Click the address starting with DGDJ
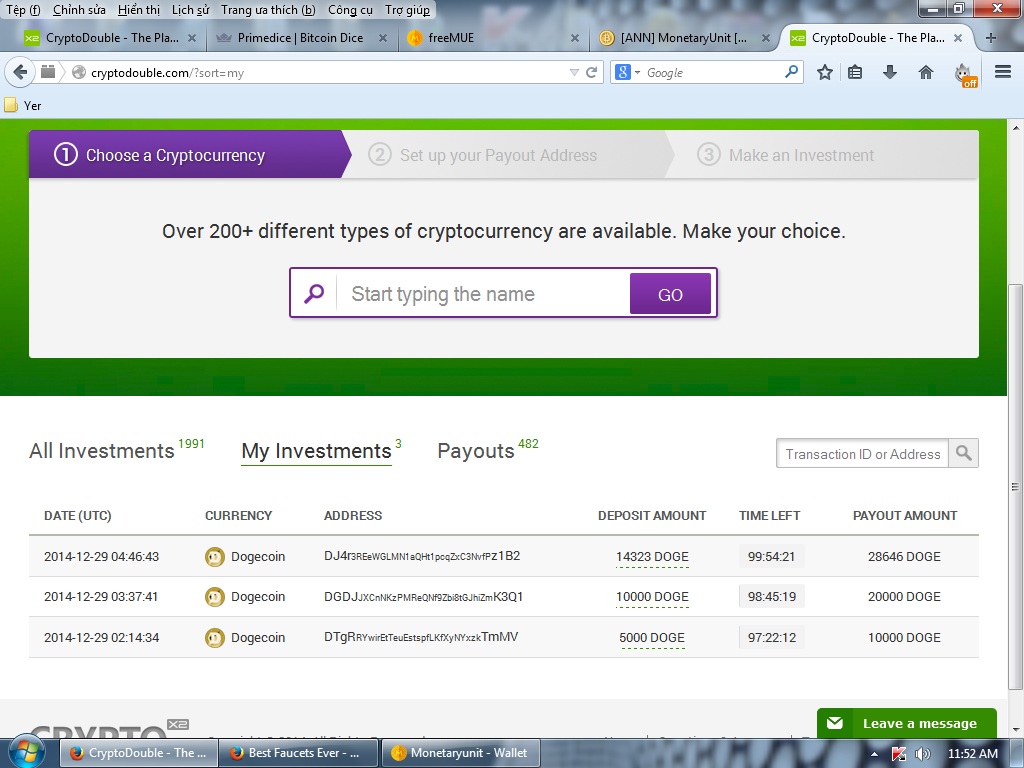 [x=423, y=596]
